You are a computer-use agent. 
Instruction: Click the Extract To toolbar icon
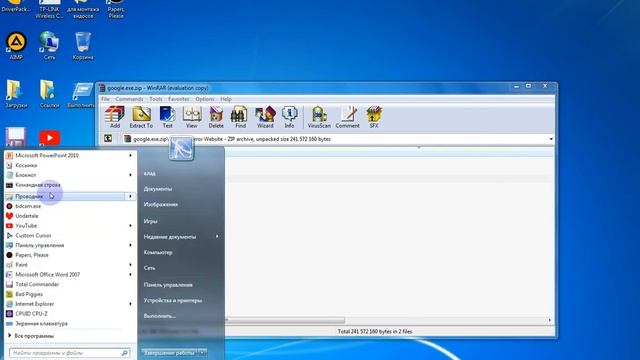[141, 117]
